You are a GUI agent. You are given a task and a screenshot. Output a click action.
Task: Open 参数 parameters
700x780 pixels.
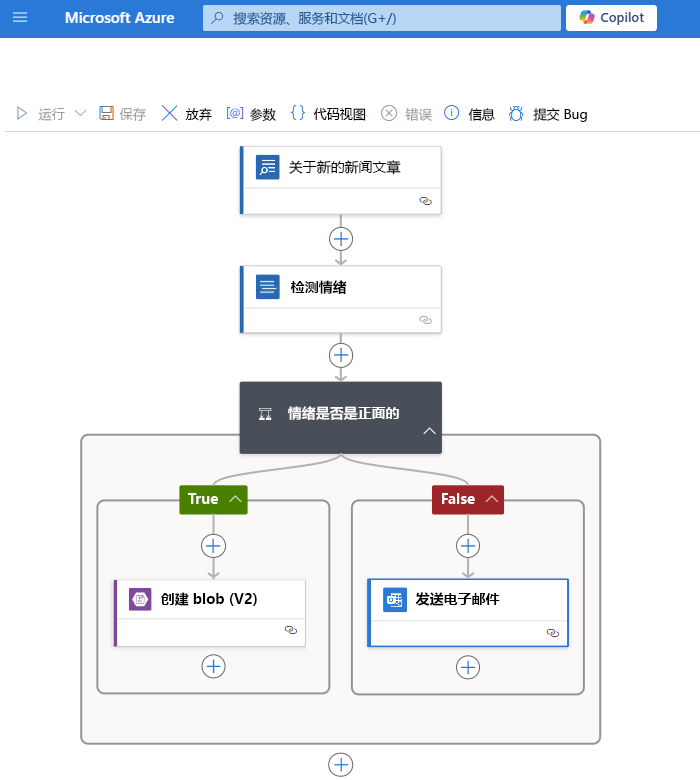tap(251, 114)
